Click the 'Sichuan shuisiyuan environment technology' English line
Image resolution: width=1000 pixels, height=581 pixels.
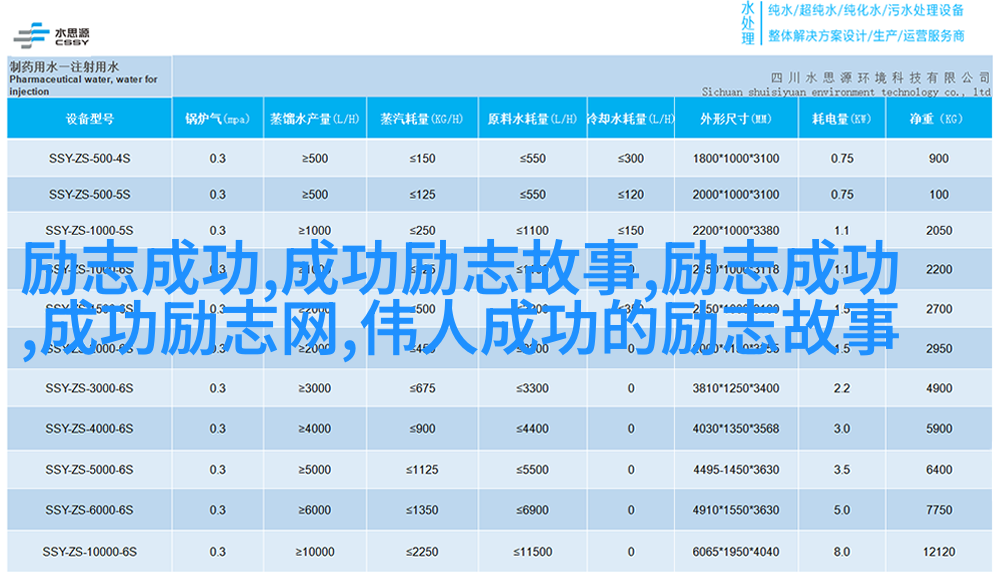(846, 92)
